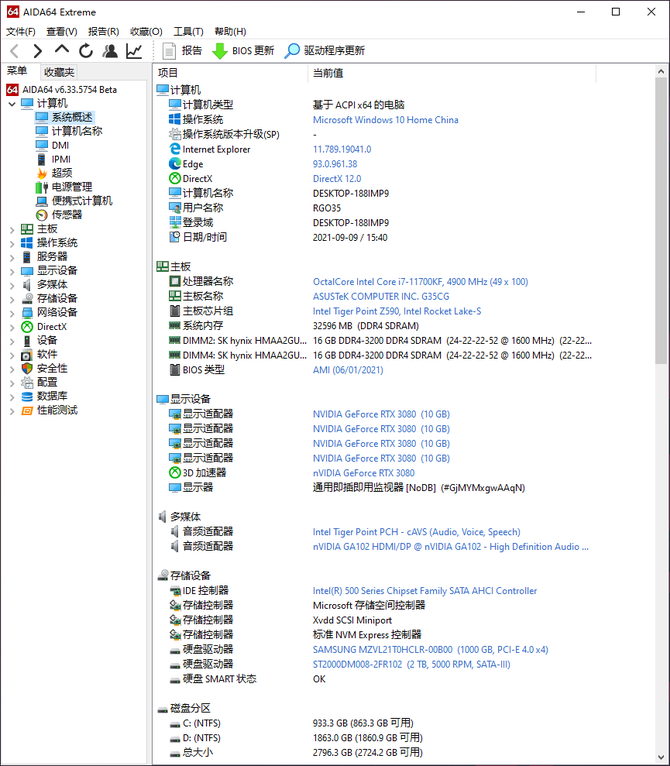Open the 便携式计算机 tree item

pyautogui.click(x=81, y=201)
